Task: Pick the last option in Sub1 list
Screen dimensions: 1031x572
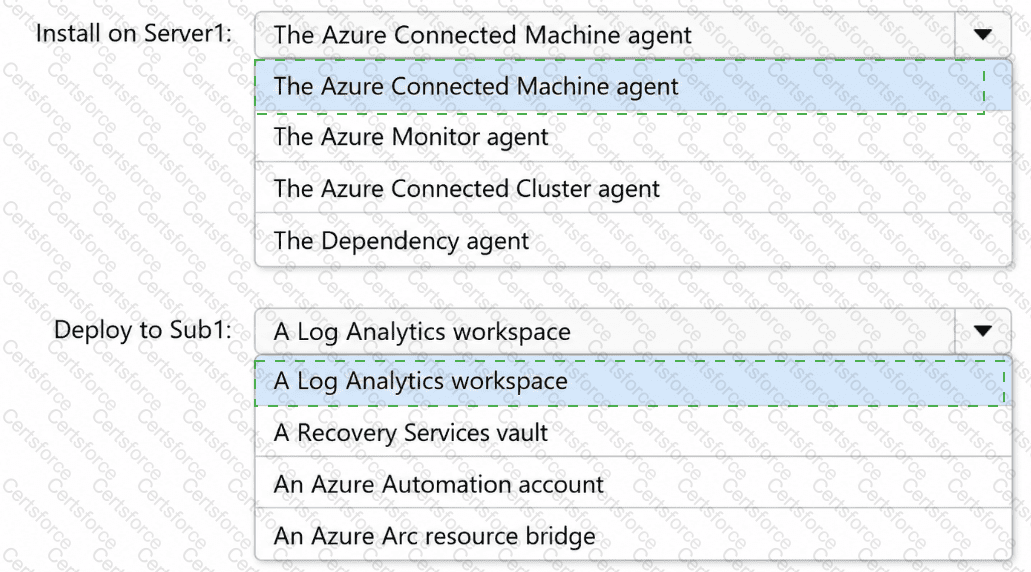Action: pyautogui.click(x=633, y=535)
